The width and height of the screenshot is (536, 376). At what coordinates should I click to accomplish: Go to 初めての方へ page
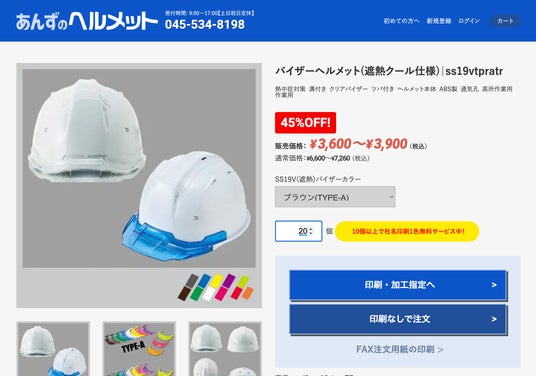(401, 21)
